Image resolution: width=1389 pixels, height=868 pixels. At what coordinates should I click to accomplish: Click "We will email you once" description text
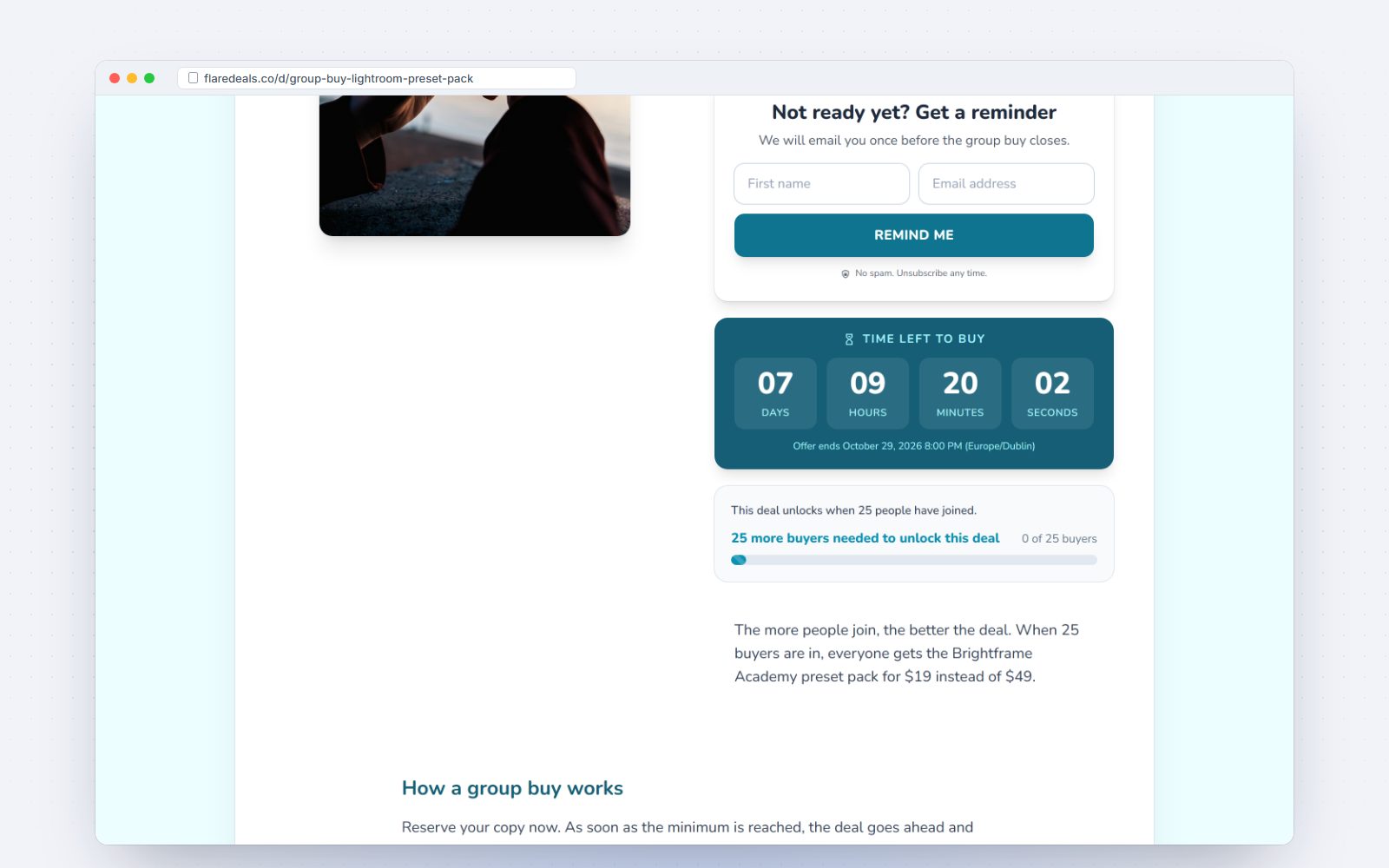914,141
